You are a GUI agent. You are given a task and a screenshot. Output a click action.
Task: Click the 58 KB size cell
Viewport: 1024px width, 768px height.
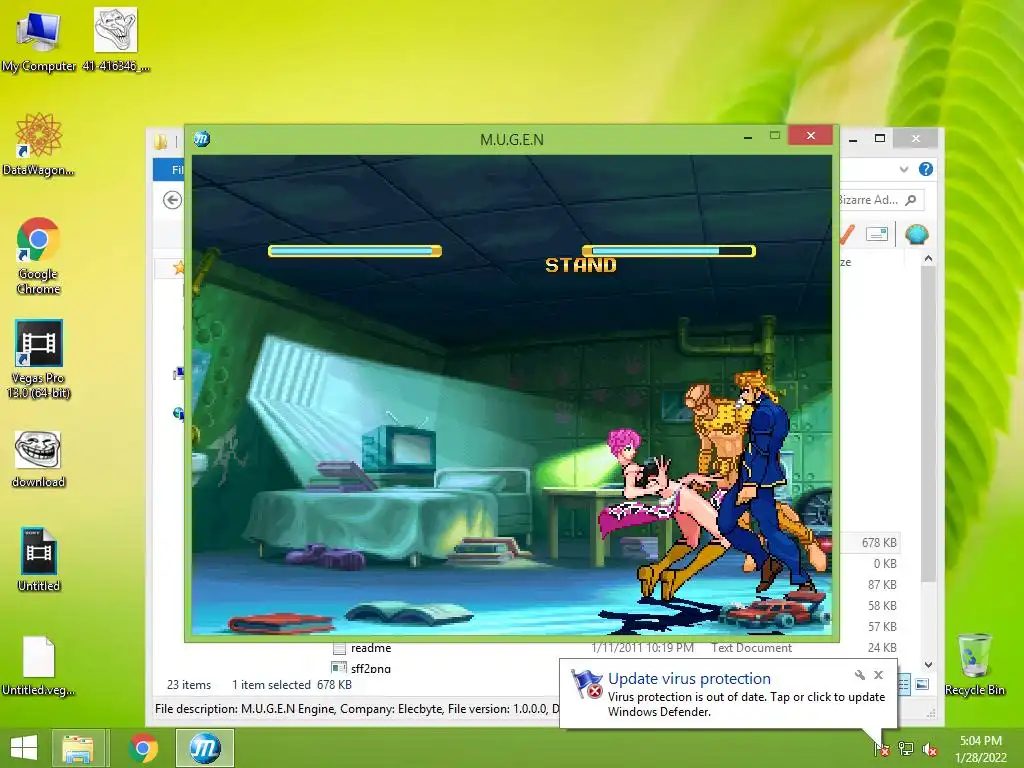pos(882,605)
